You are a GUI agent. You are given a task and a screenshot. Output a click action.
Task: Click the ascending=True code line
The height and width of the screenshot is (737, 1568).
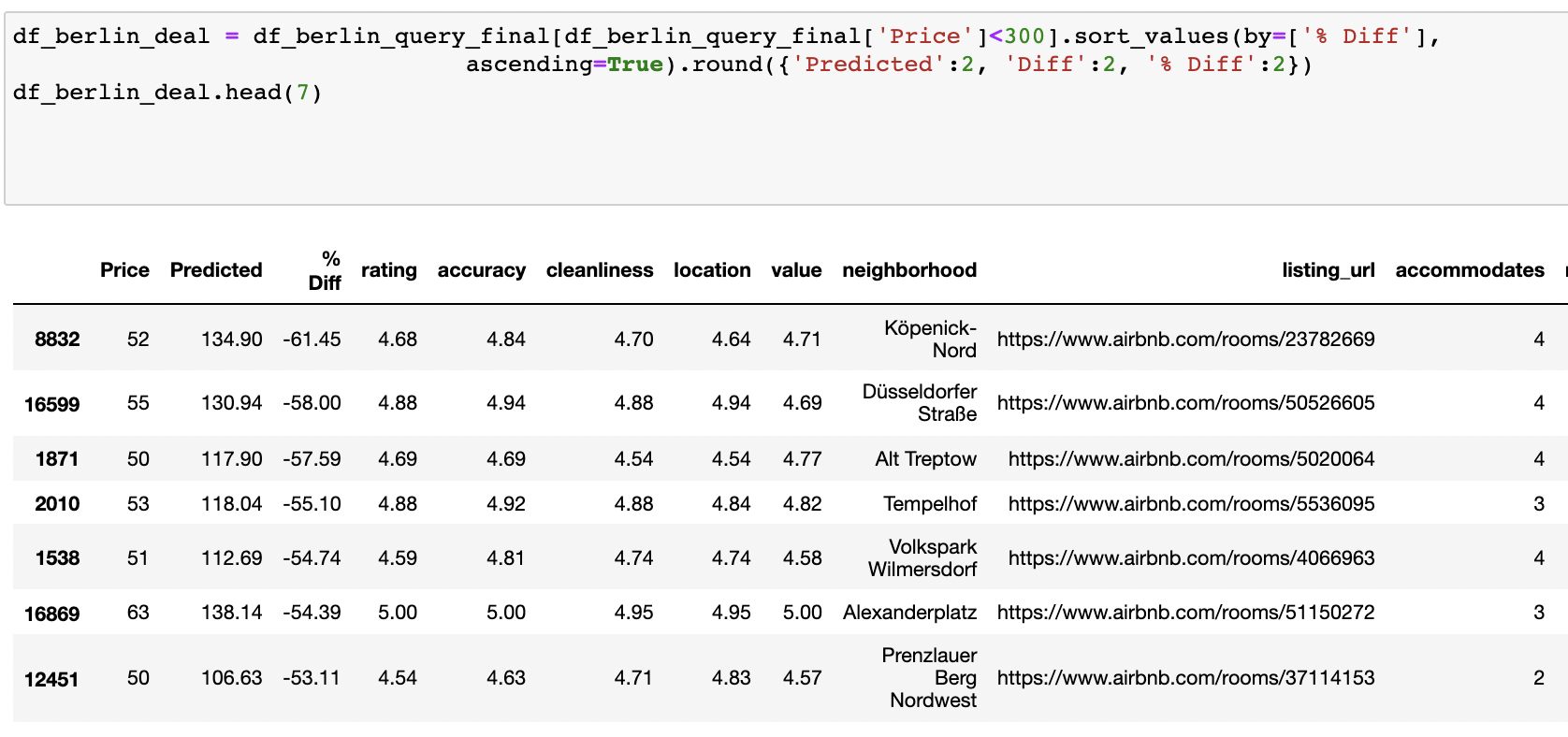click(890, 65)
